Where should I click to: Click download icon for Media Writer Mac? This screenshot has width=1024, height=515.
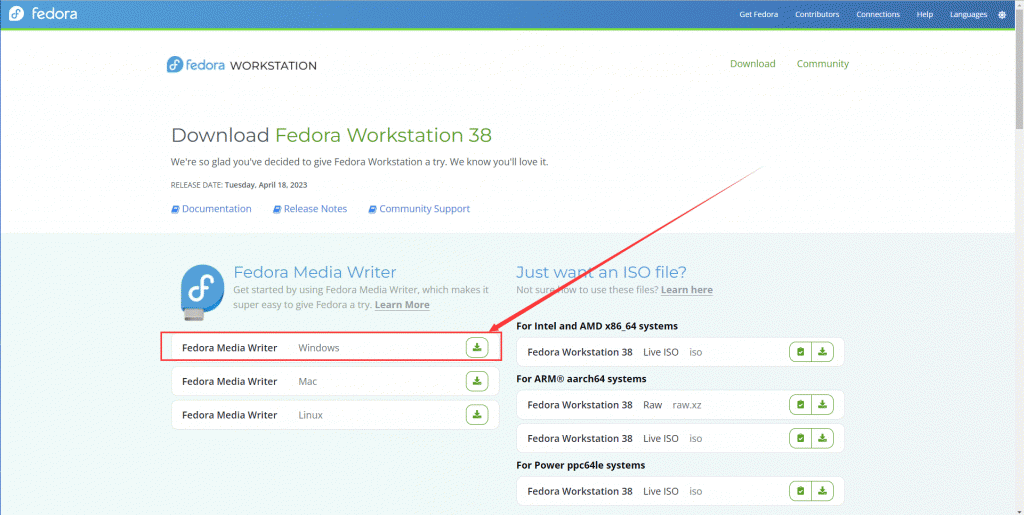click(477, 381)
